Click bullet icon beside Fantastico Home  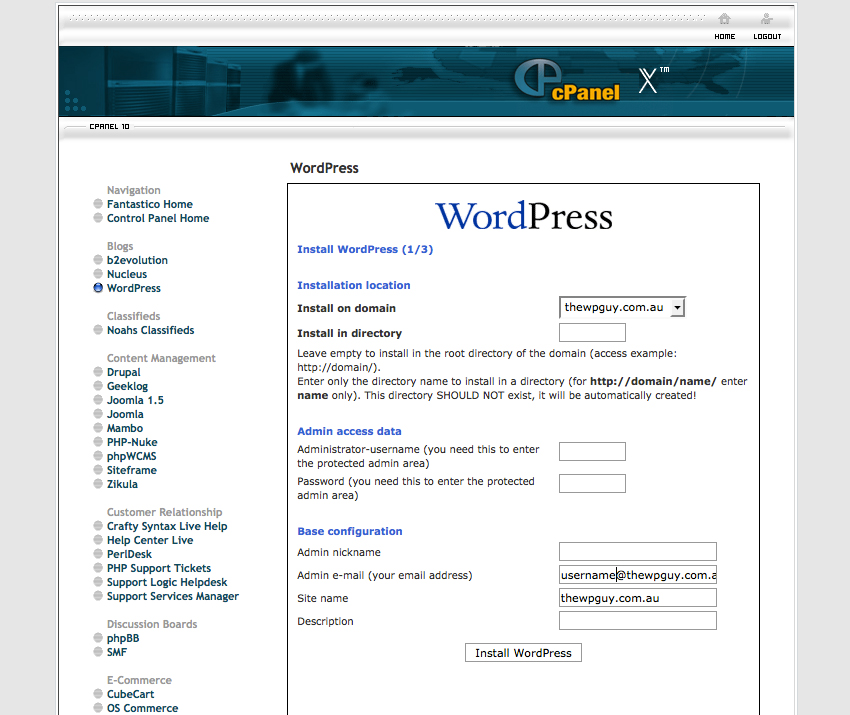[x=98, y=204]
